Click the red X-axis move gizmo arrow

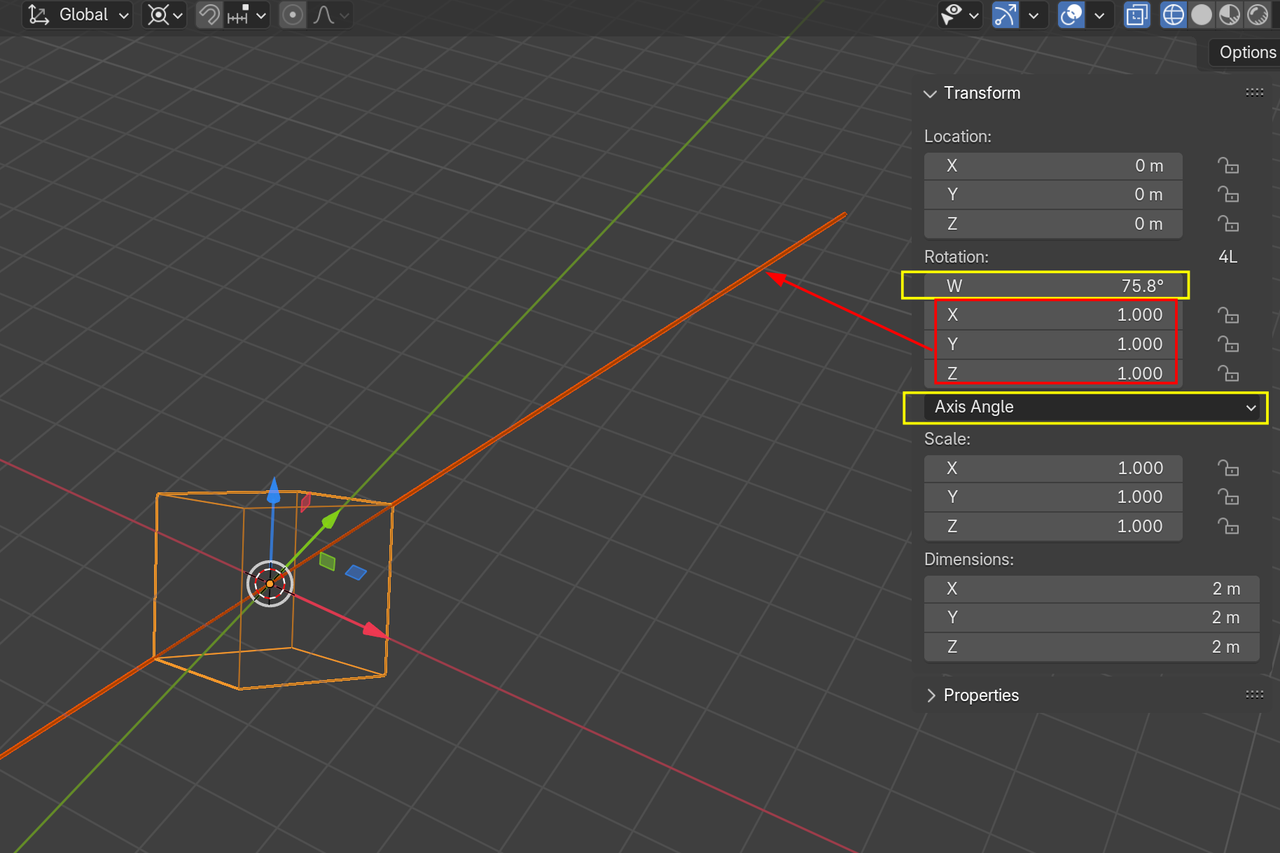[x=374, y=630]
